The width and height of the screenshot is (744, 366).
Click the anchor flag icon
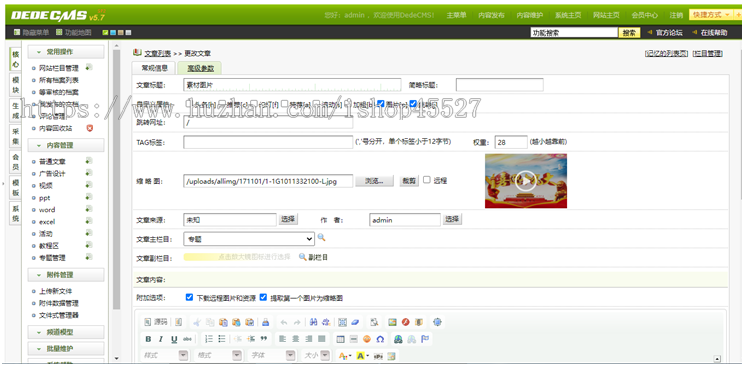[425, 339]
